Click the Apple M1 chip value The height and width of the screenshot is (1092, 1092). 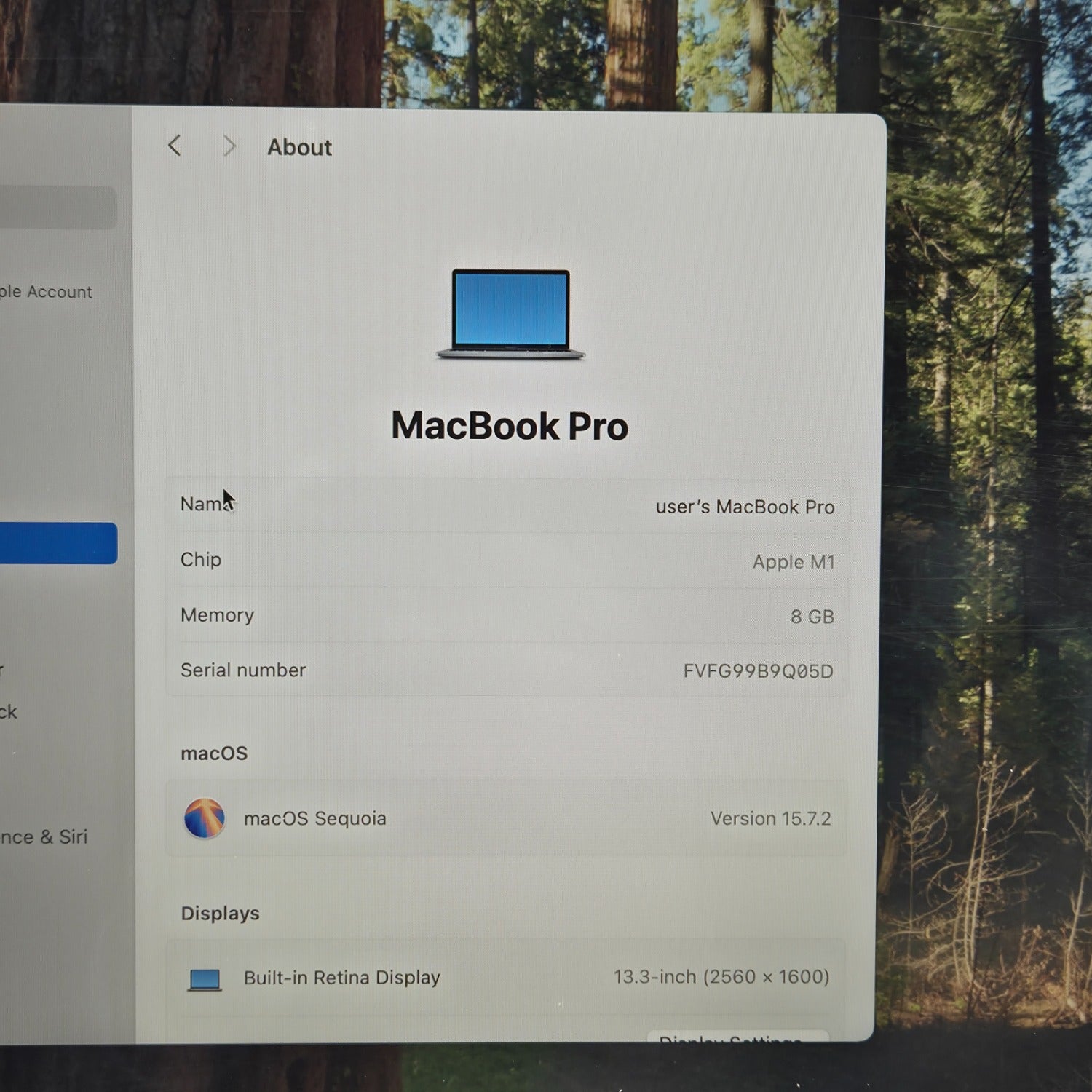793,562
